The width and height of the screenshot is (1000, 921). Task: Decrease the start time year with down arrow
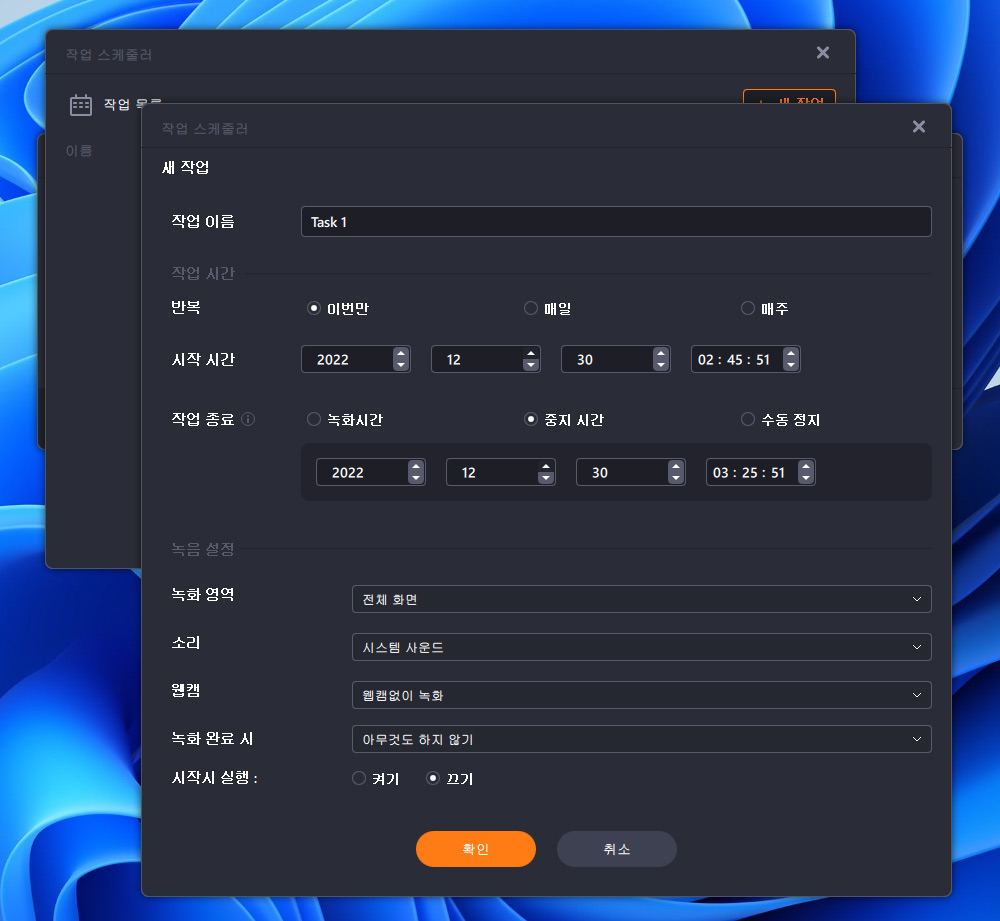(401, 365)
